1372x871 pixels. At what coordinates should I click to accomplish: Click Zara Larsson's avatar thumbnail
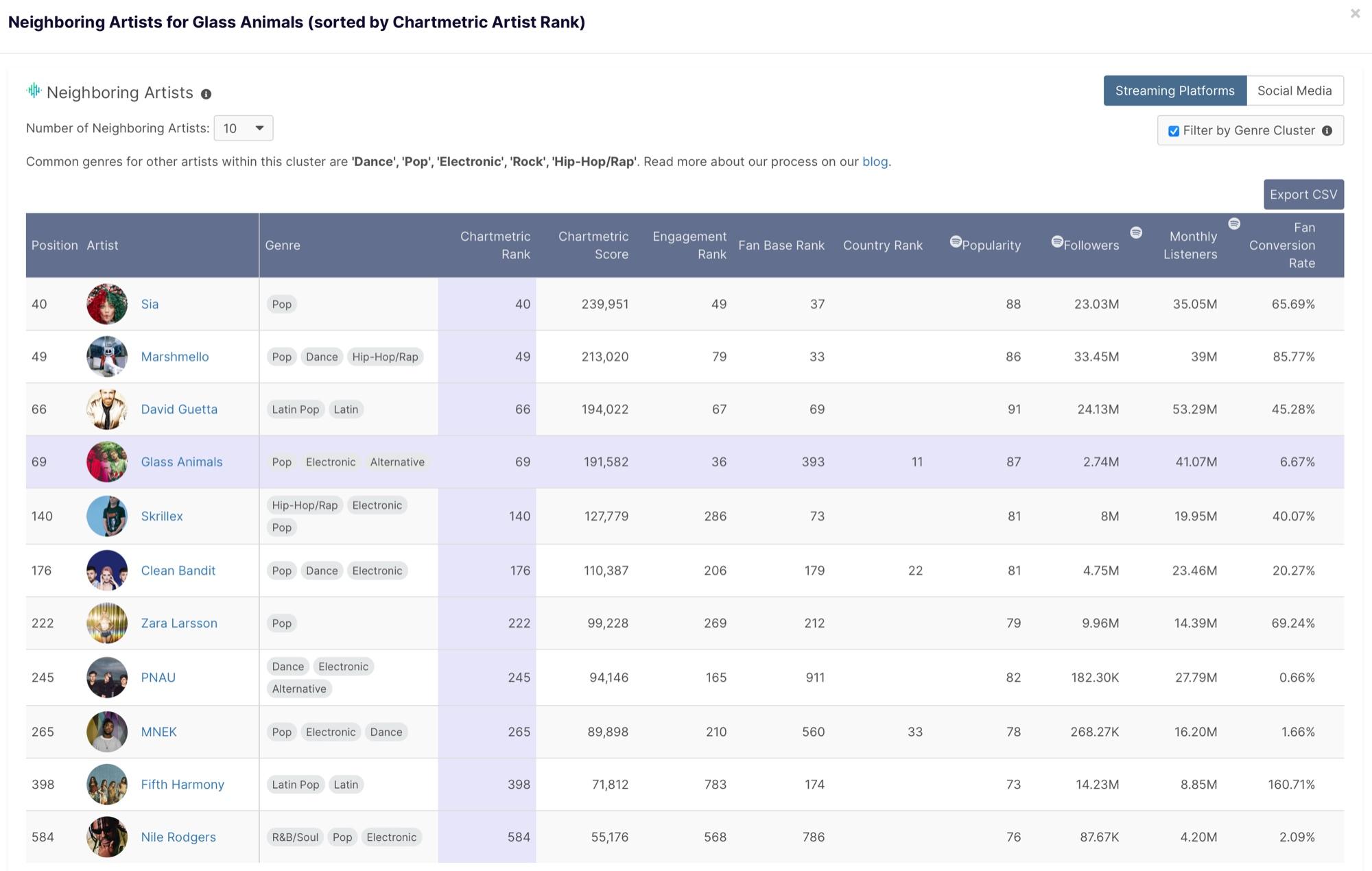107,623
